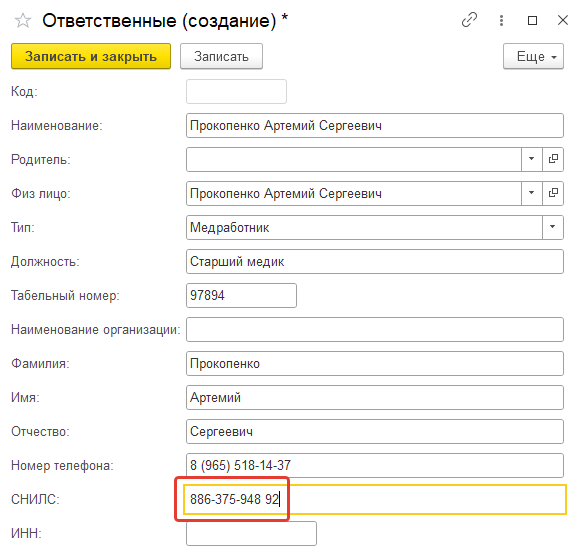Focus the Код input field
This screenshot has height=558, width=582.
pyautogui.click(x=236, y=91)
